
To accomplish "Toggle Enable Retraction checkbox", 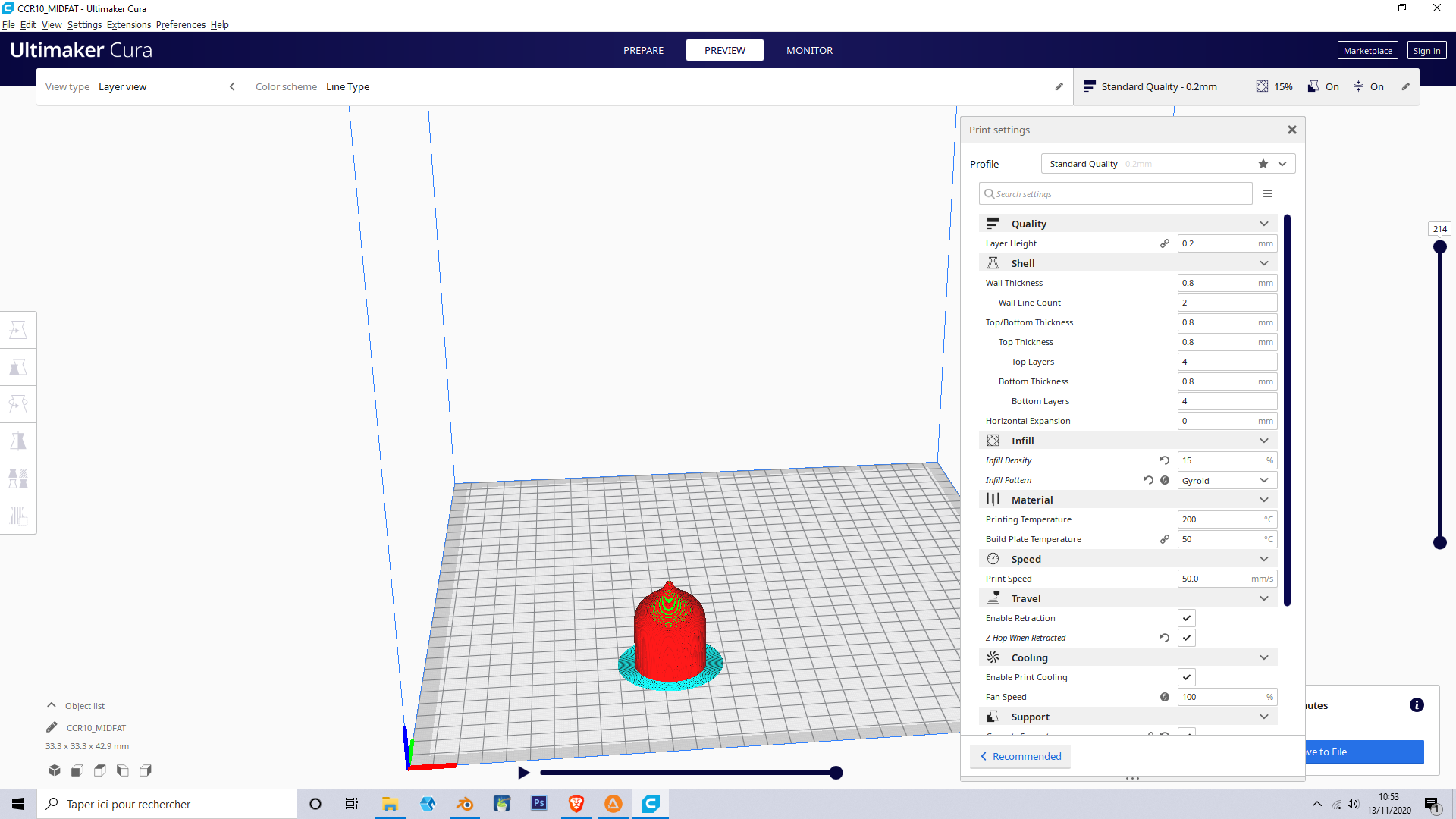I will 1187,618.
